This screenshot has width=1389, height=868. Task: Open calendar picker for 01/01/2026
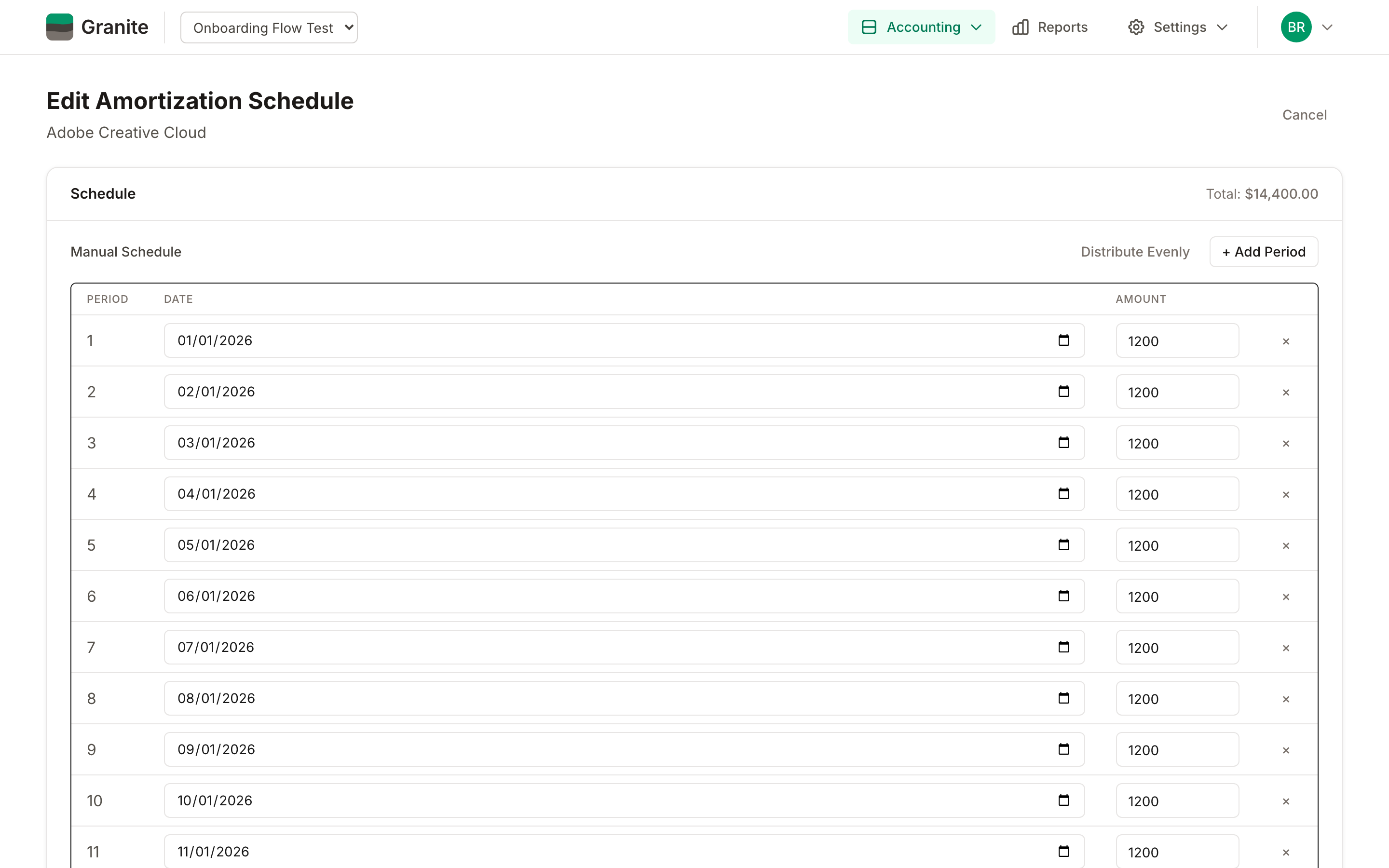pos(1063,340)
